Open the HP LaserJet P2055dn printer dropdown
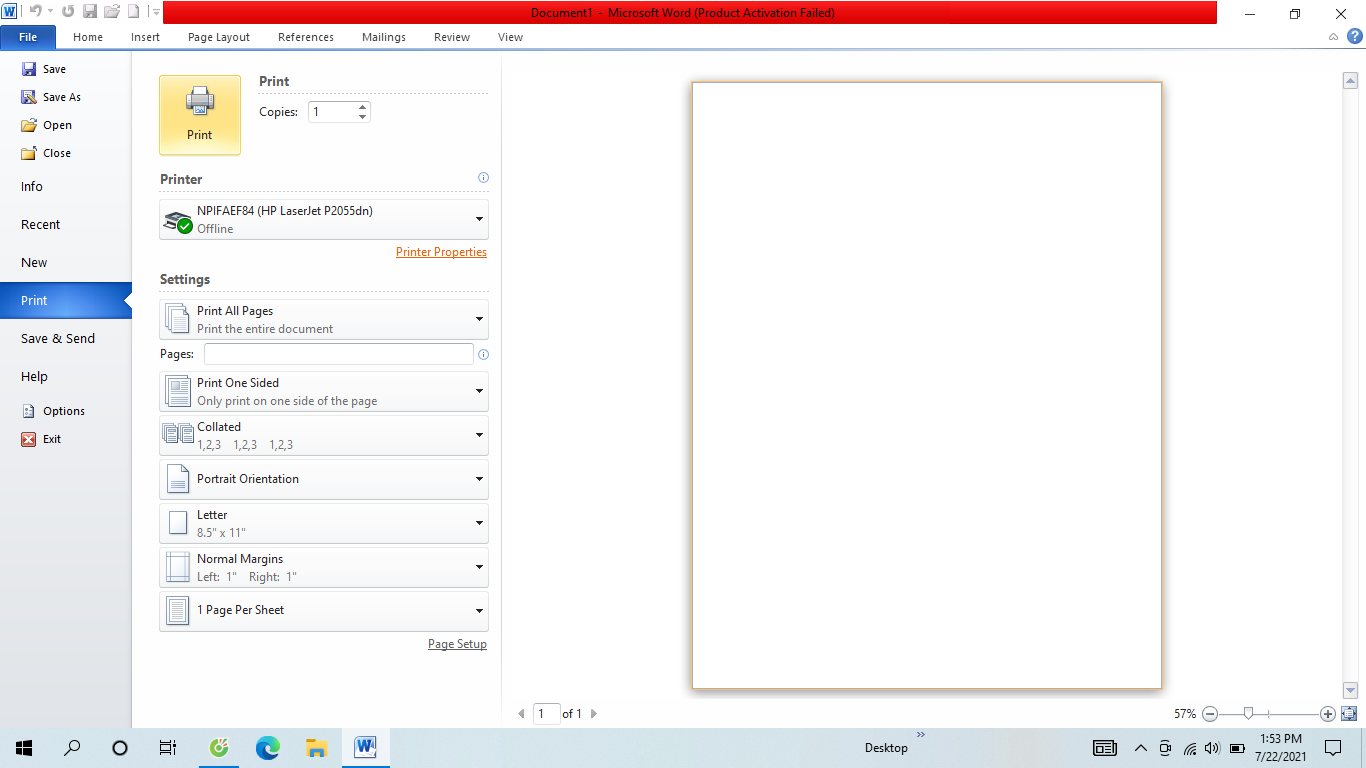The height and width of the screenshot is (768, 1366). coord(324,219)
